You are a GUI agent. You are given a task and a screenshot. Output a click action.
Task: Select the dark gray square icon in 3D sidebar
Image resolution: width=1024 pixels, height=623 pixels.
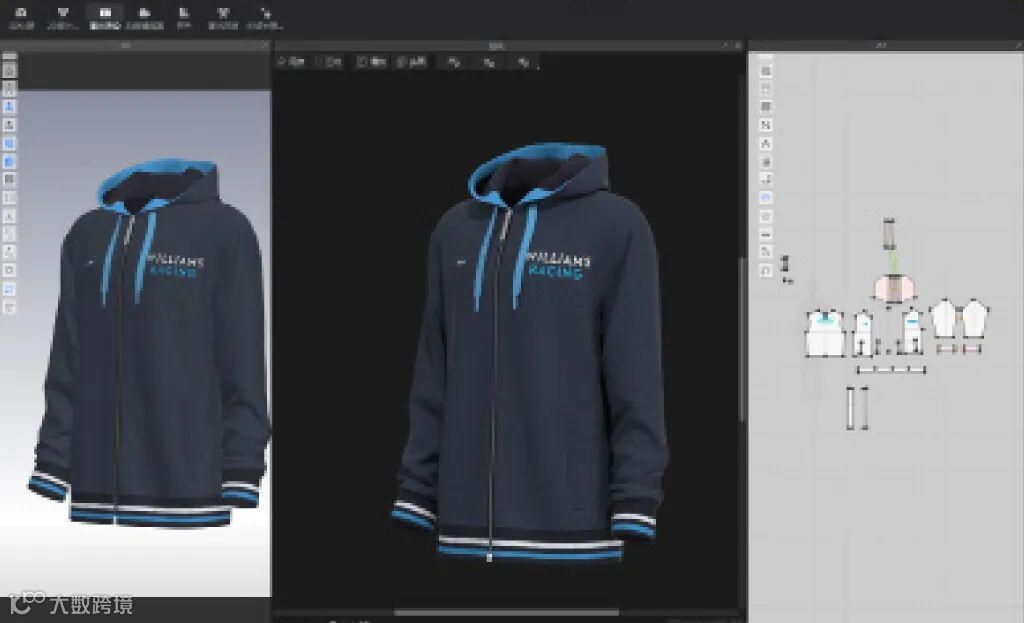(x=9, y=179)
